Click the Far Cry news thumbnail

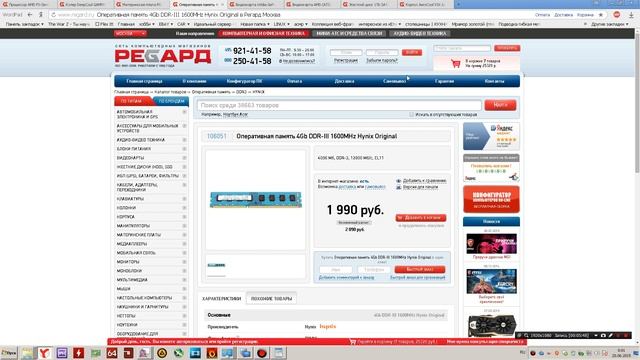coord(491,281)
